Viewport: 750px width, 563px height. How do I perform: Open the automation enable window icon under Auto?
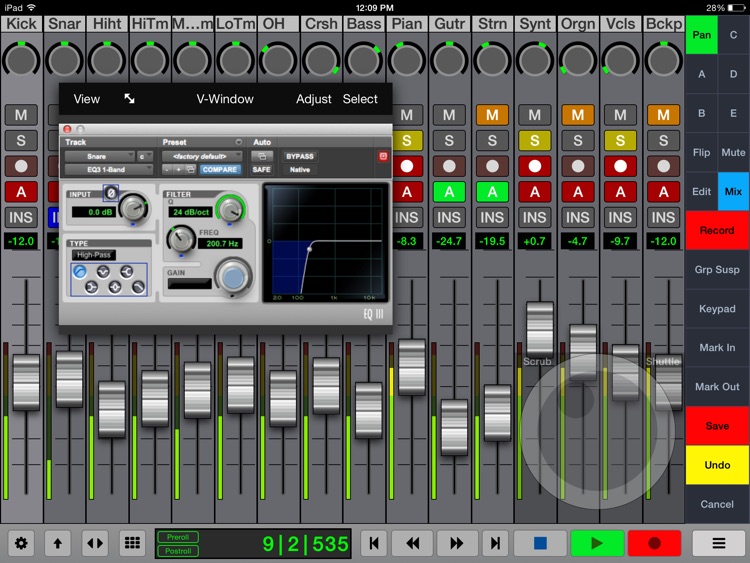pyautogui.click(x=262, y=156)
